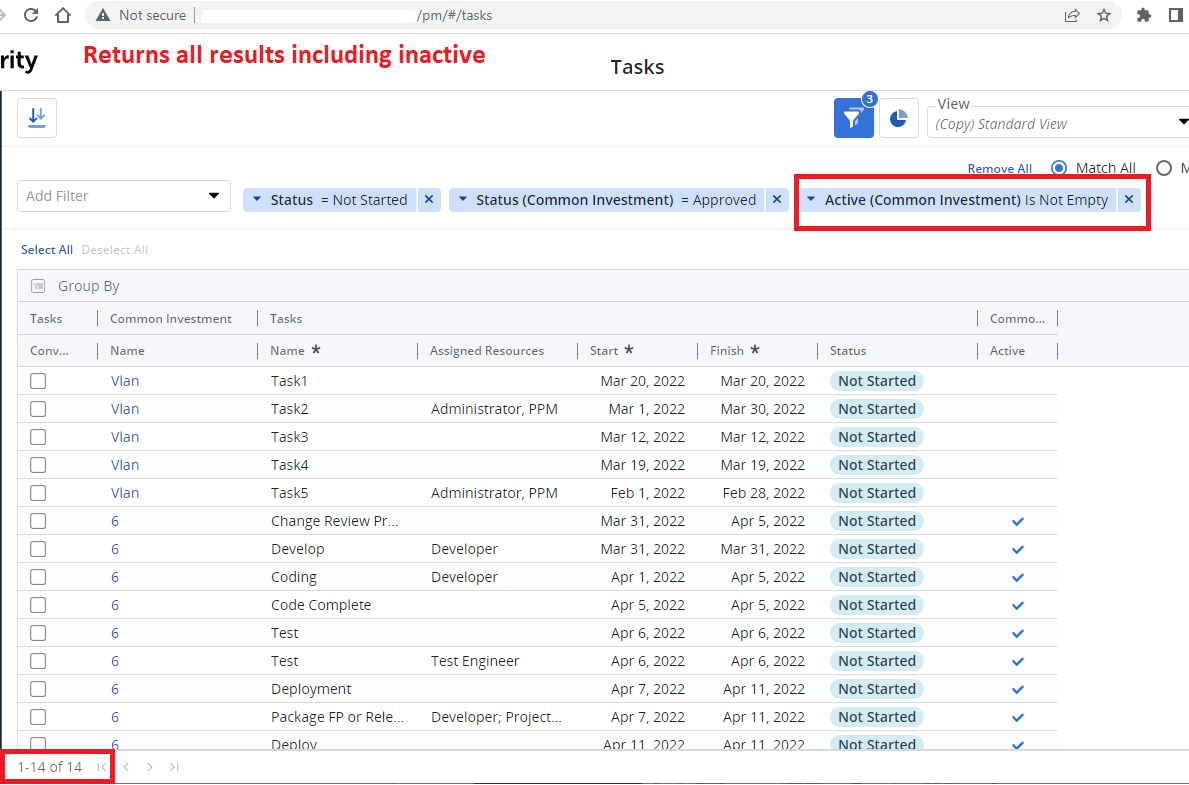Image resolution: width=1189 pixels, height=785 pixels.
Task: Open the pie chart widgets icon
Action: (899, 118)
